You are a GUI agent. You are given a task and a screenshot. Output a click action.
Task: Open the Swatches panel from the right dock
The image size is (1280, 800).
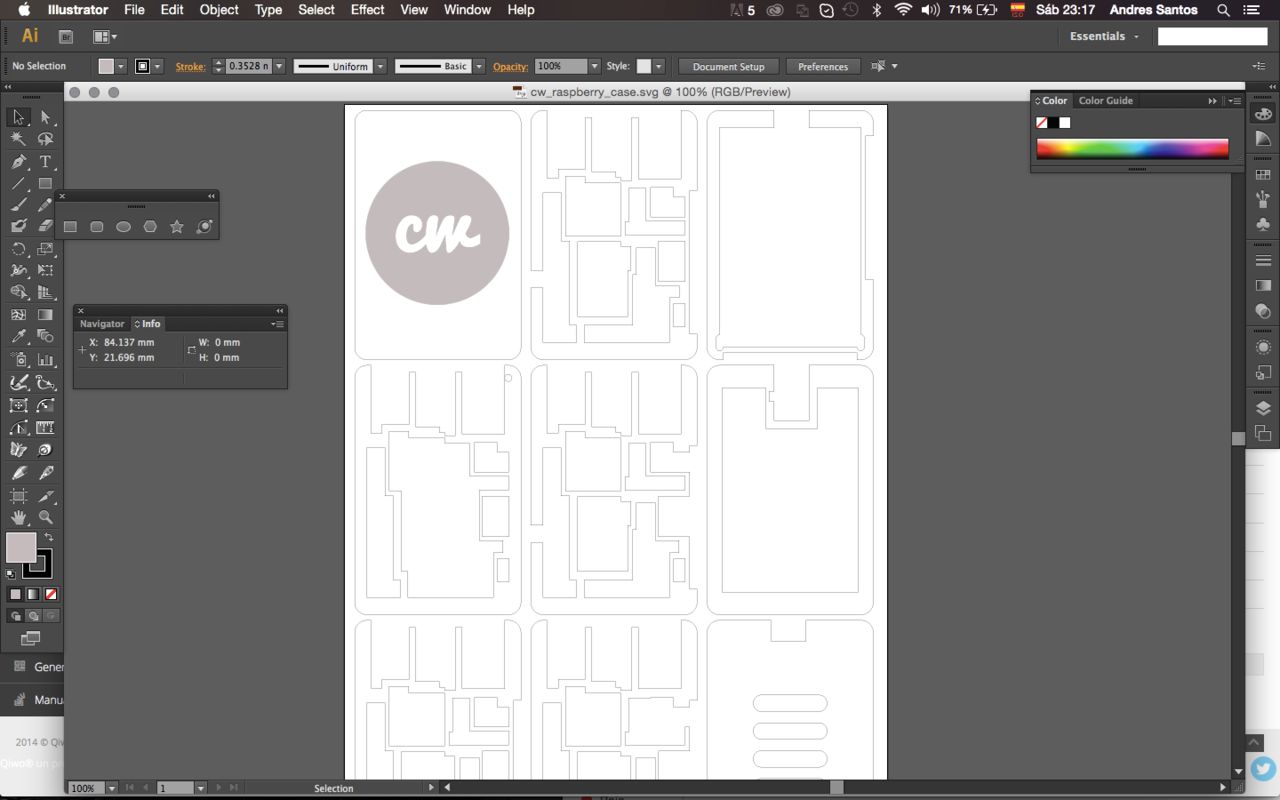click(x=1263, y=175)
